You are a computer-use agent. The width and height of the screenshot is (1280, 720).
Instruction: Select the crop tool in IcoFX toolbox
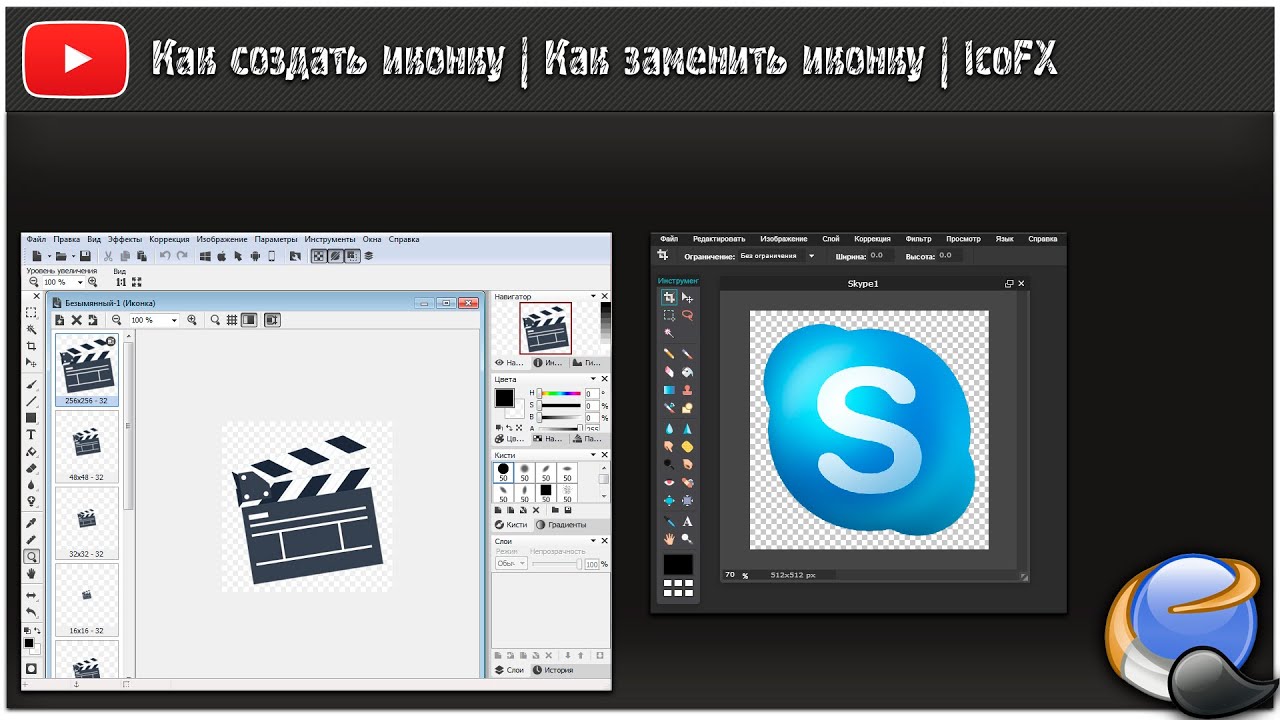pyautogui.click(x=31, y=346)
